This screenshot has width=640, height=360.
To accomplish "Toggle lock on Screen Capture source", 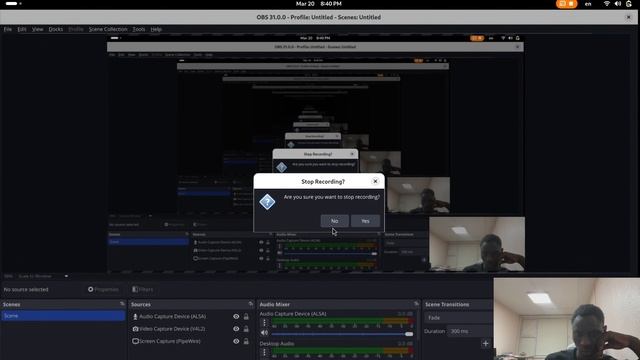I will click(x=246, y=341).
